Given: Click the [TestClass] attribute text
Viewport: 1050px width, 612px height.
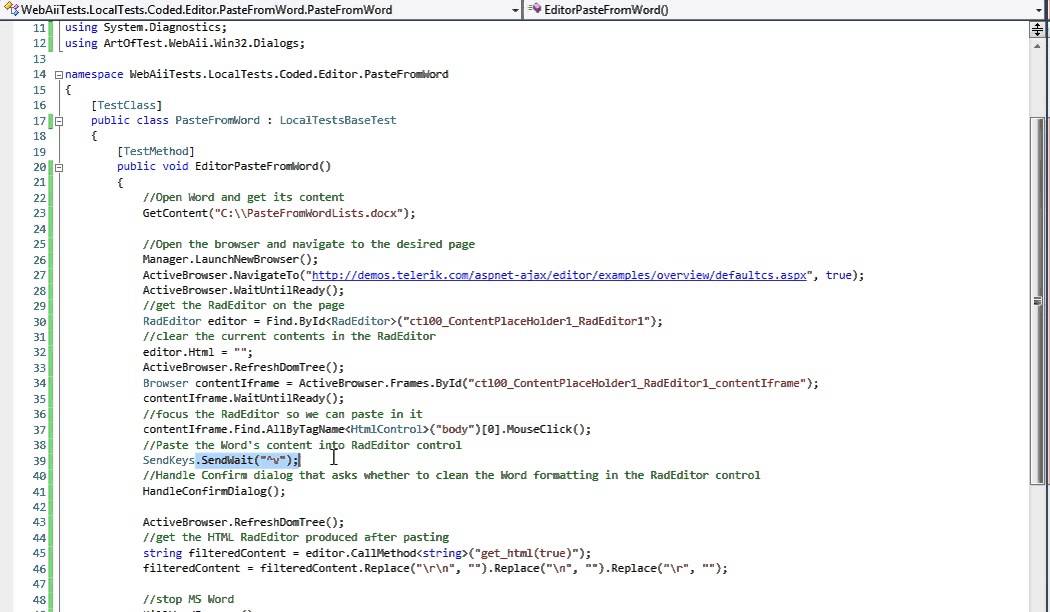Looking at the screenshot, I should click(x=127, y=105).
